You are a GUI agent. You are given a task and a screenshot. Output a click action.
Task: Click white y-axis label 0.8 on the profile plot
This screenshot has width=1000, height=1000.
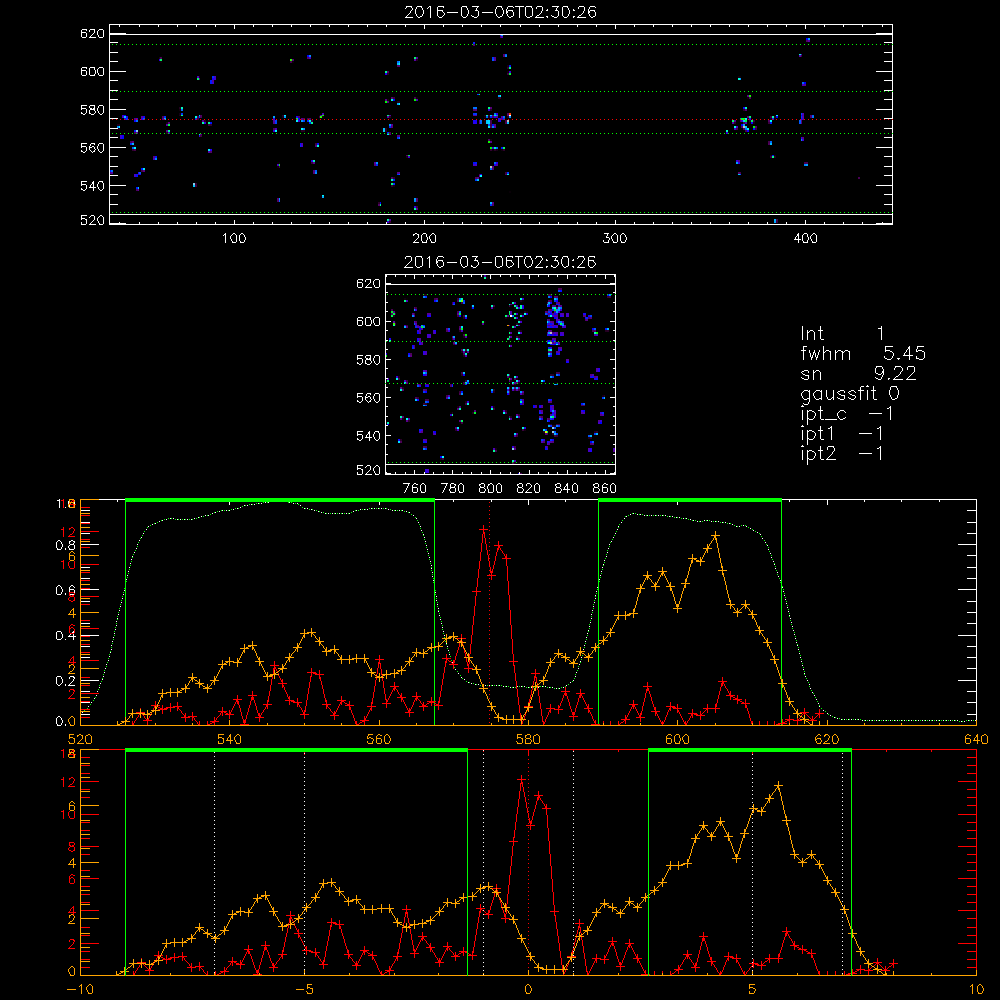tap(65, 545)
